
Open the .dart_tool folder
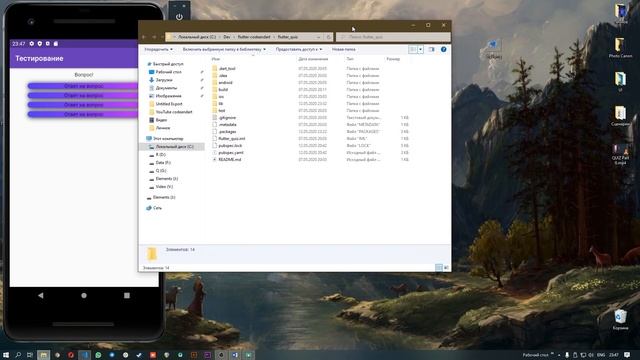(227, 69)
